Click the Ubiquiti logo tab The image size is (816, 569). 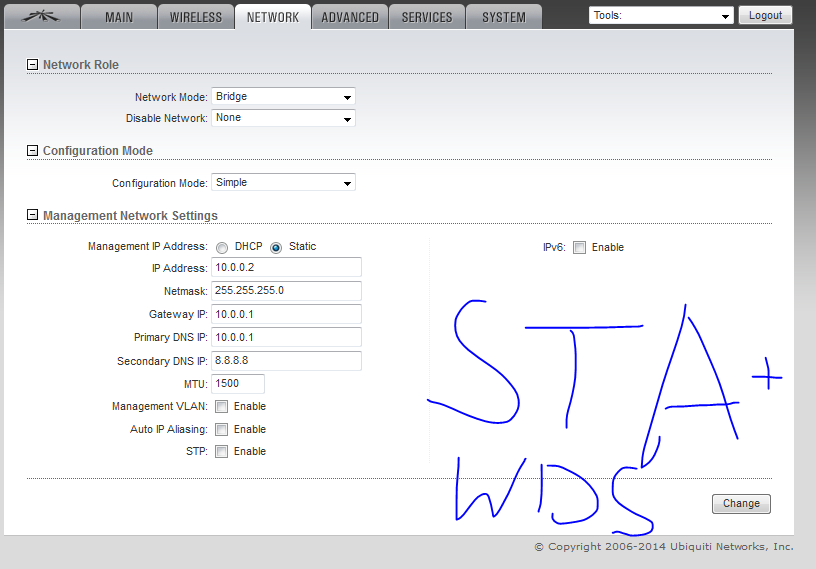pyautogui.click(x=40, y=17)
